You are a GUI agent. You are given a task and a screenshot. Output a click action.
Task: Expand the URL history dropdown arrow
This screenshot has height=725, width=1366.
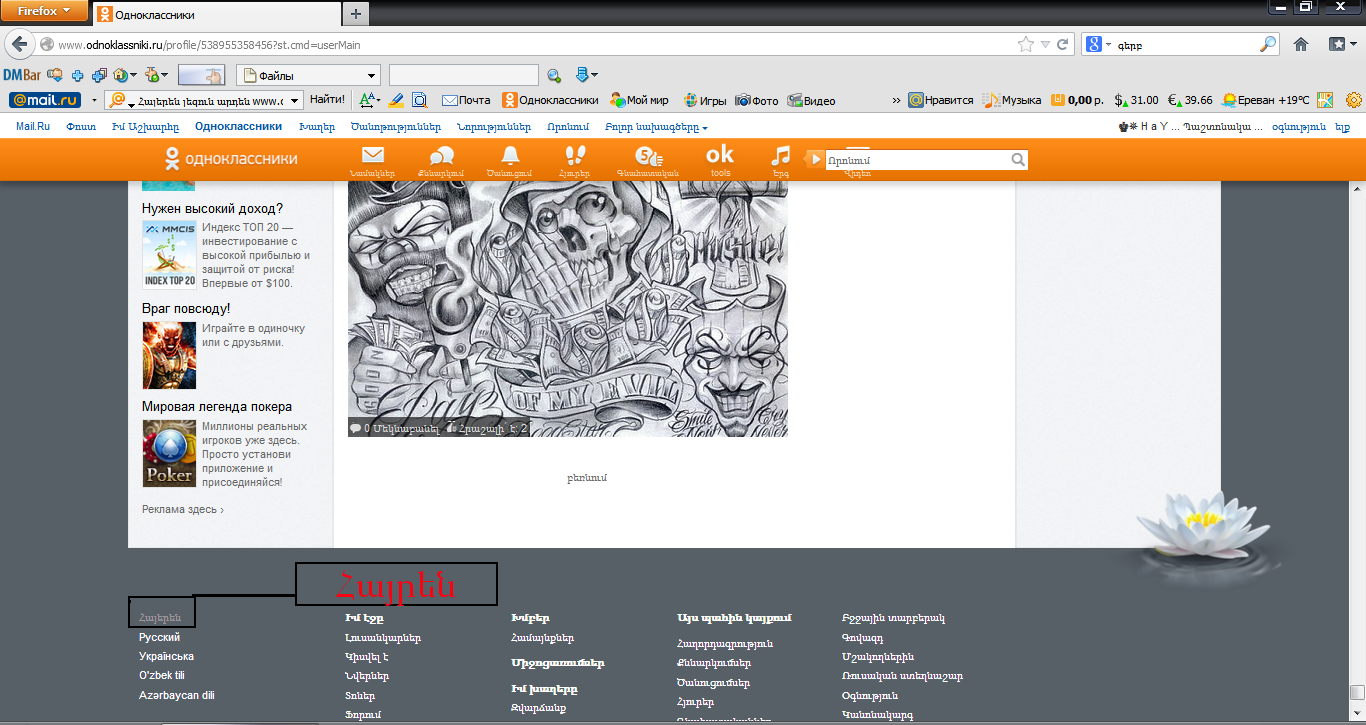pos(1045,44)
